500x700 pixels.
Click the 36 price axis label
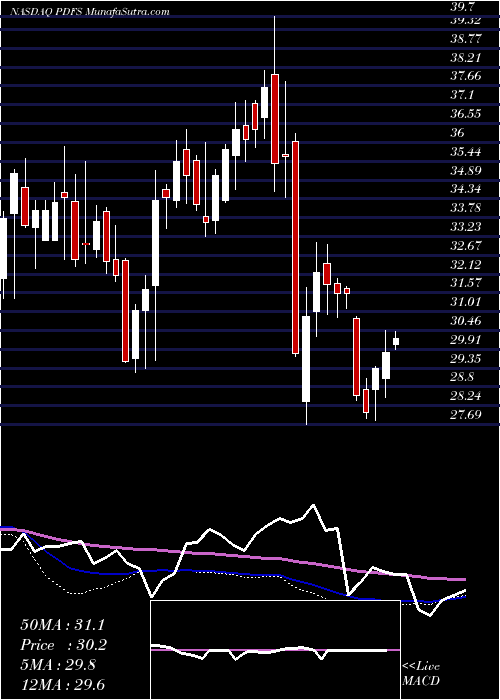pyautogui.click(x=459, y=133)
